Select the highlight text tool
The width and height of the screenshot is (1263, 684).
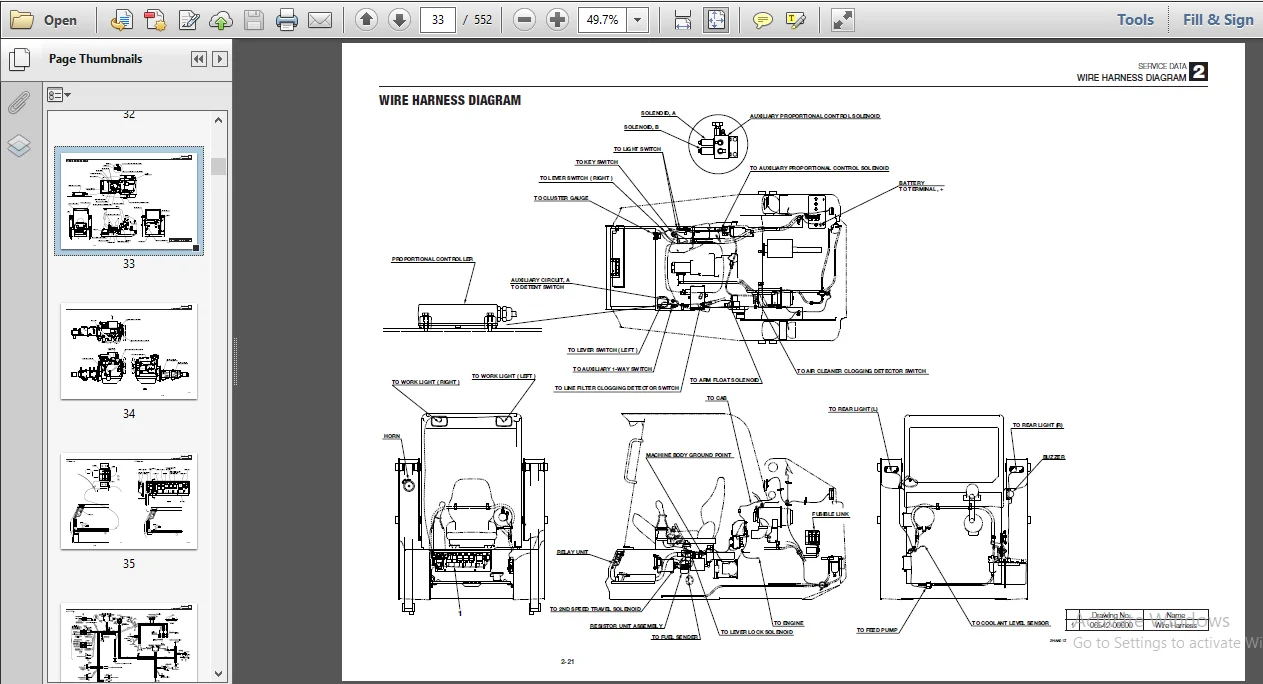tap(796, 19)
